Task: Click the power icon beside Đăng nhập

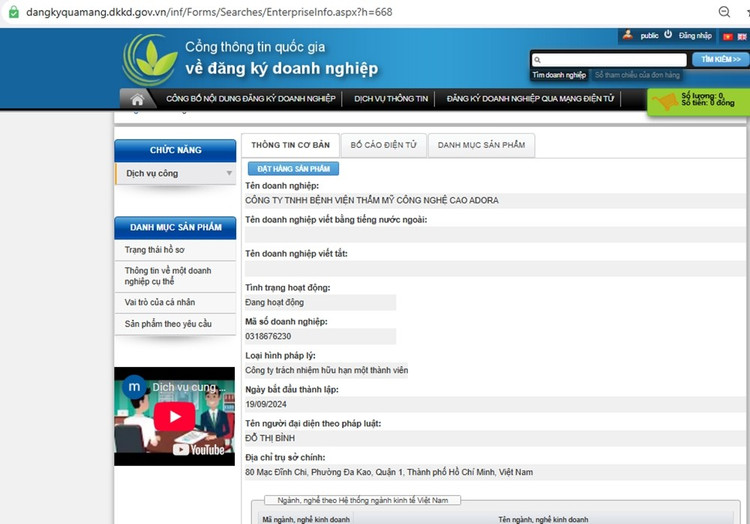Action: point(668,35)
